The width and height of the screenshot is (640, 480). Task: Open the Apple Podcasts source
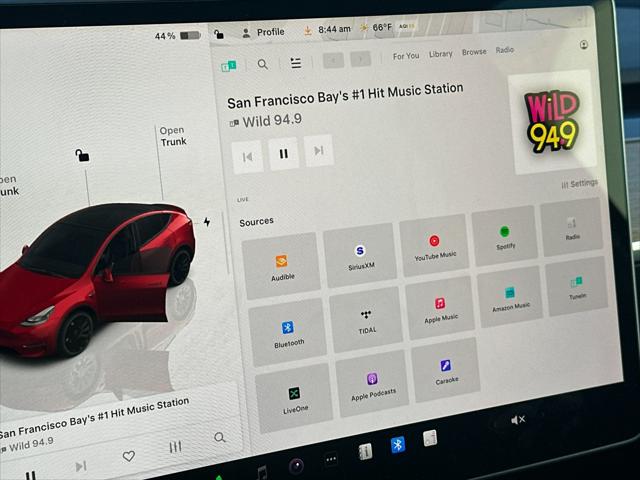(372, 384)
